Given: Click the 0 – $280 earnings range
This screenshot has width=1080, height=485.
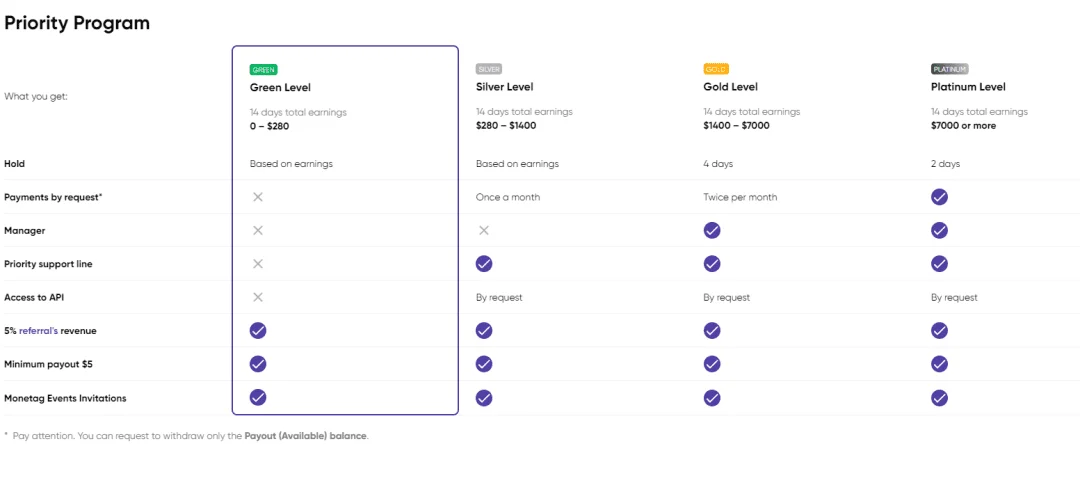Looking at the screenshot, I should tap(271, 126).
